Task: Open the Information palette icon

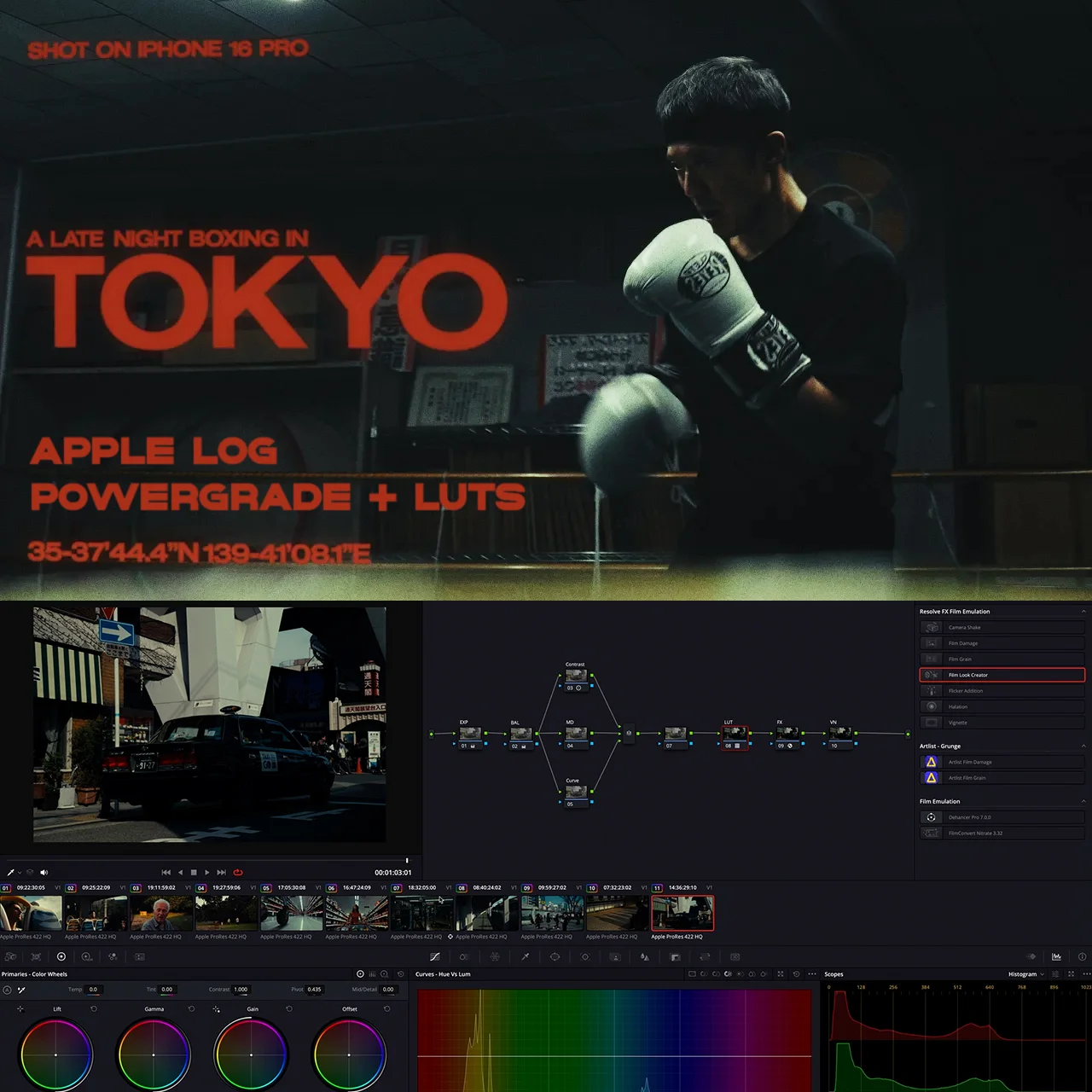Action: pos(1082,956)
